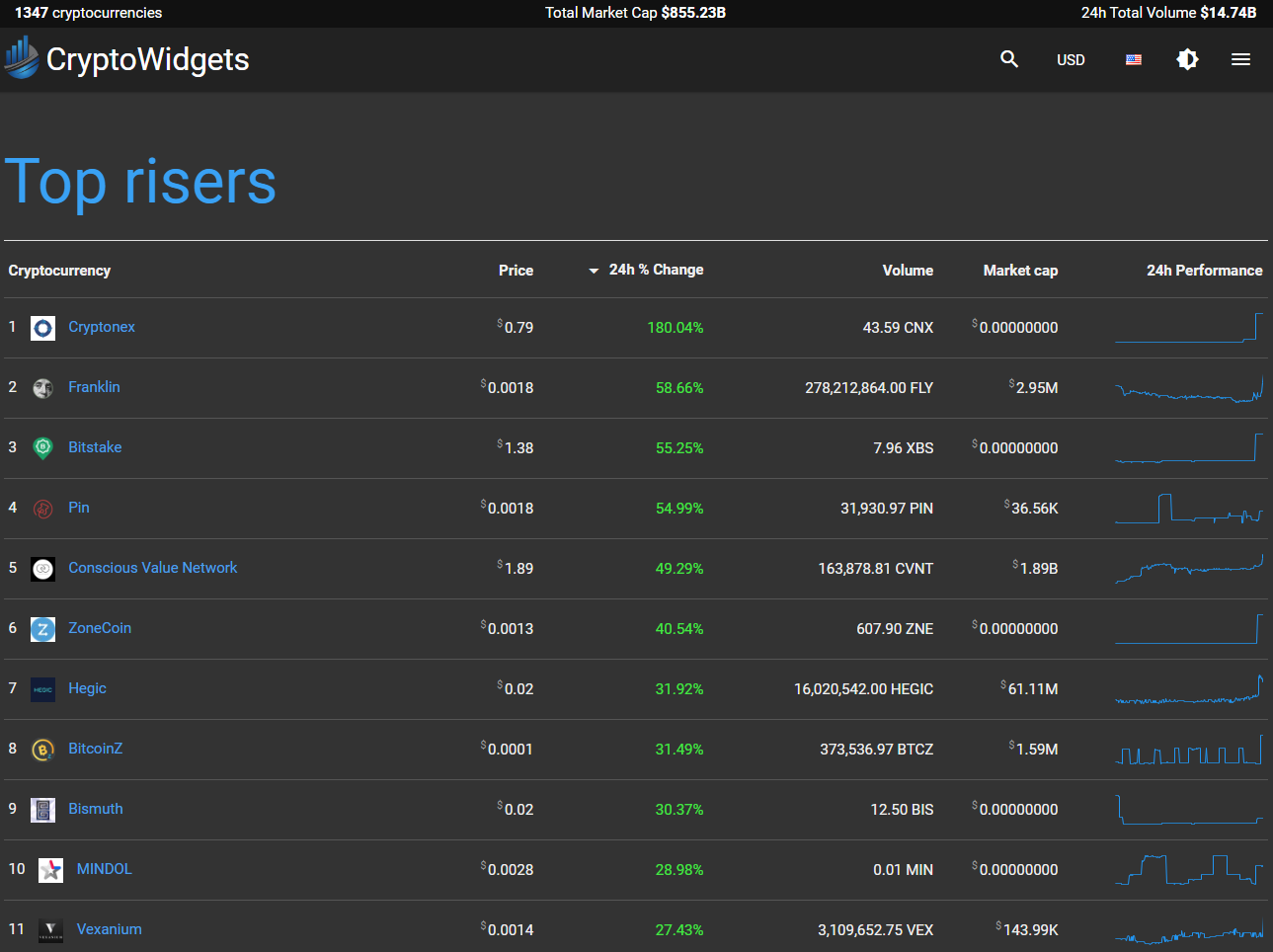Open the hamburger menu
Viewport: 1273px width, 952px height.
pyautogui.click(x=1240, y=59)
